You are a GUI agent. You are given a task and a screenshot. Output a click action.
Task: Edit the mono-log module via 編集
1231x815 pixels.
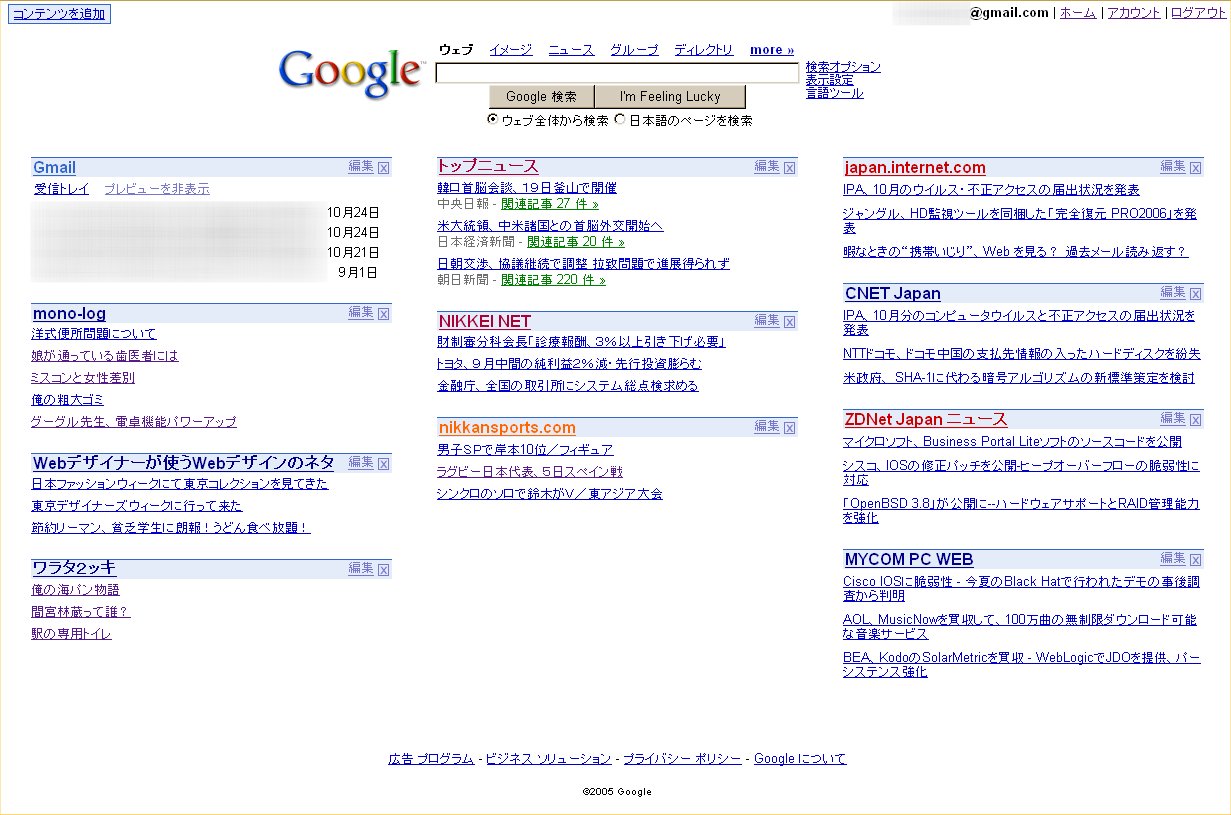361,313
